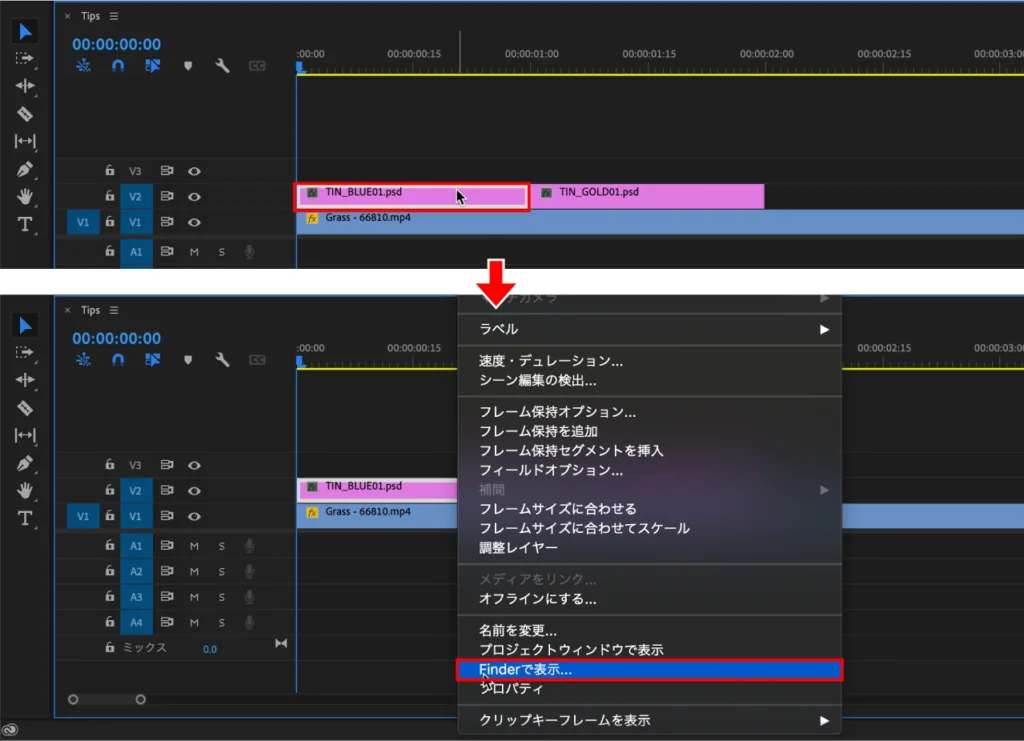Select the Razor tool in lower timeline
The width and height of the screenshot is (1024, 741).
coord(25,408)
